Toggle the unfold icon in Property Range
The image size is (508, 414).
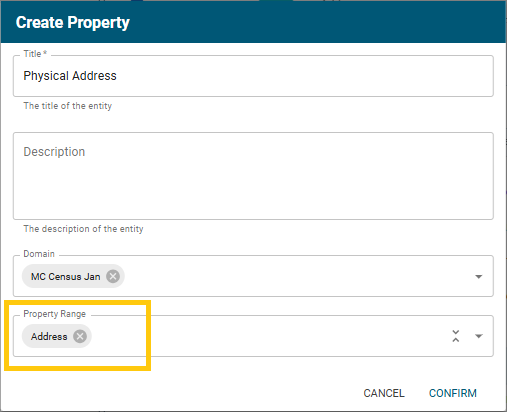456,336
